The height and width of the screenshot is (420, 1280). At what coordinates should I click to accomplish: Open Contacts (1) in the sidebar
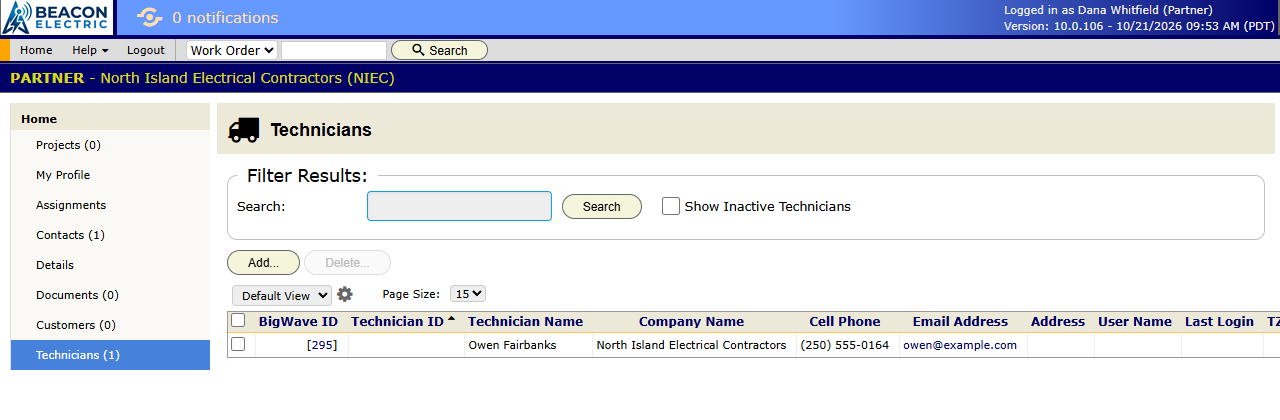110,235
